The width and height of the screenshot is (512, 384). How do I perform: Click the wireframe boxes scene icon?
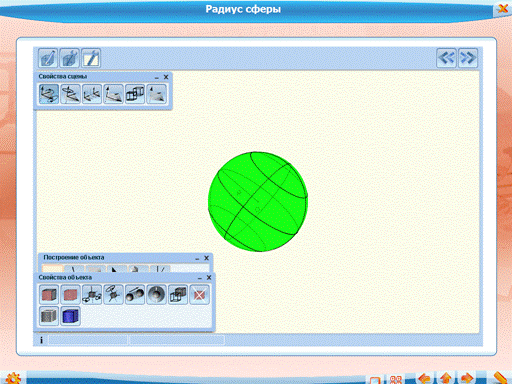coord(135,94)
